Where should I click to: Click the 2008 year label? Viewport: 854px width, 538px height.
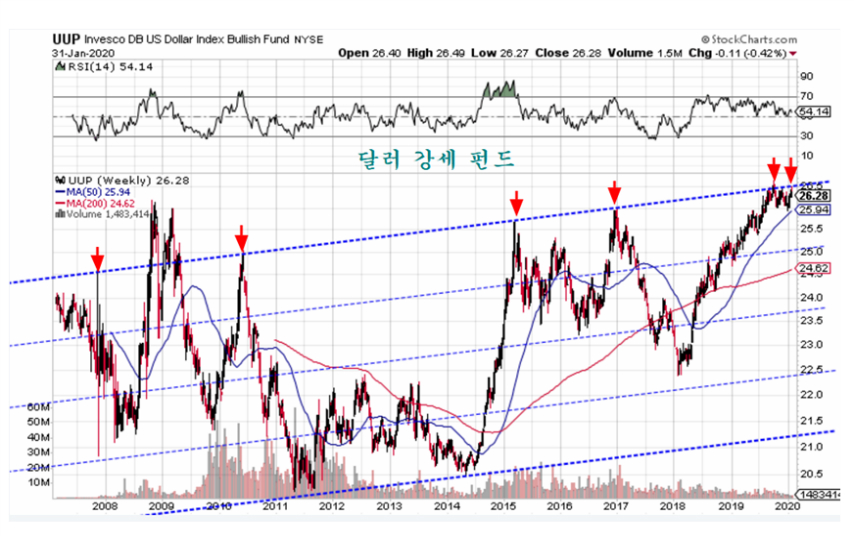pos(105,506)
